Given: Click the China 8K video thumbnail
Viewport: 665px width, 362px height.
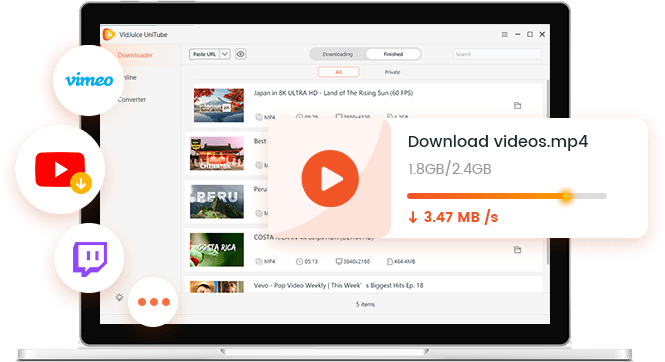Looking at the screenshot, I should pyautogui.click(x=217, y=153).
